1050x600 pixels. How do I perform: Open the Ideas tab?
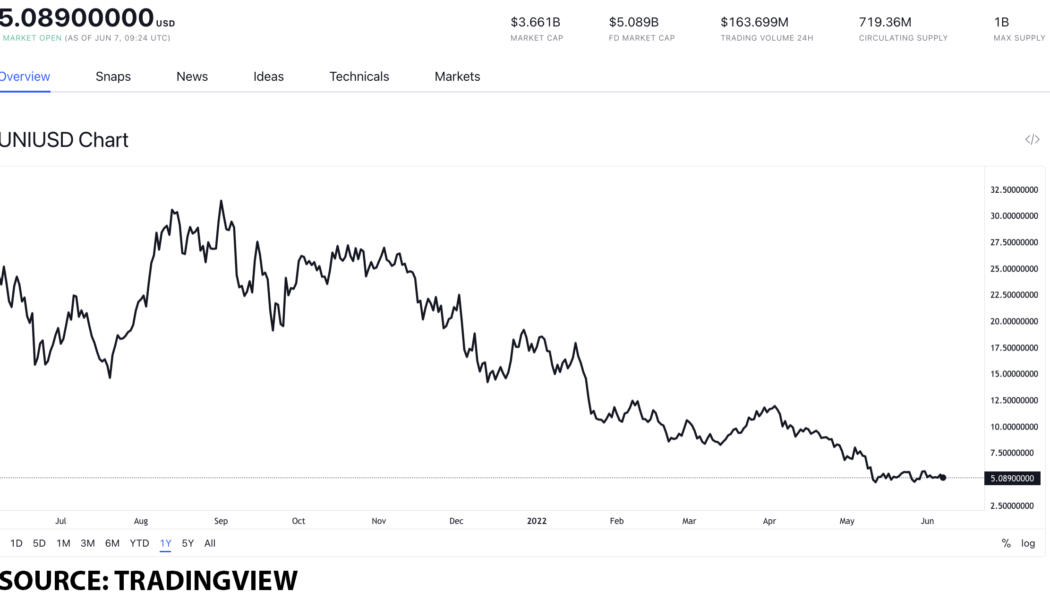tap(268, 76)
